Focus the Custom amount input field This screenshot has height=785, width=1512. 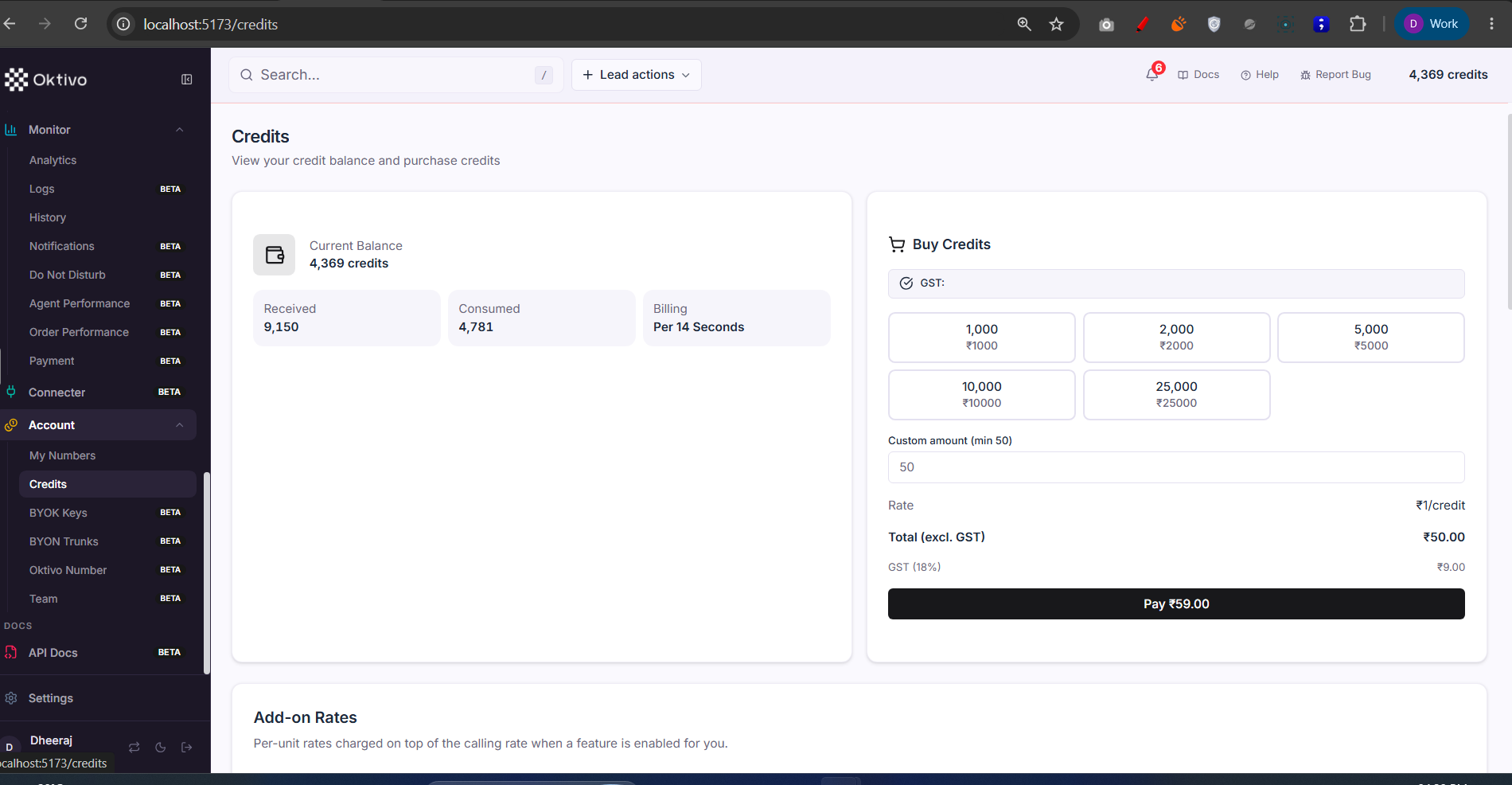[x=1176, y=467]
